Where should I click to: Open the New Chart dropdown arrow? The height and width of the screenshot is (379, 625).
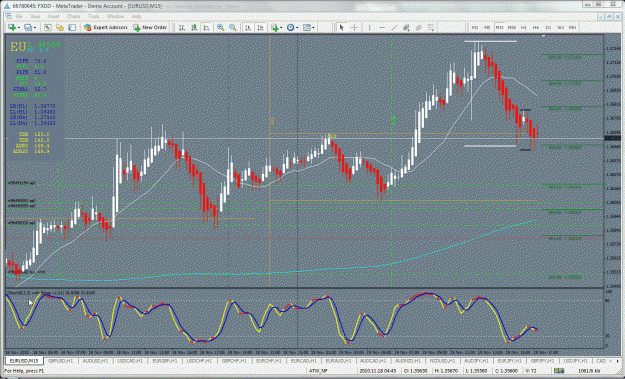click(18, 27)
